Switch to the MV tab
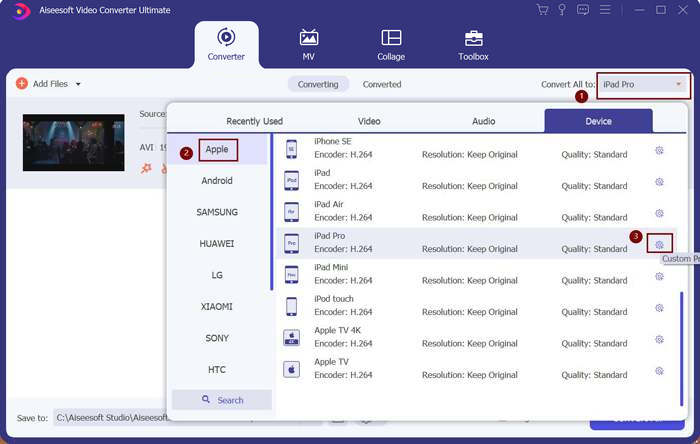 pyautogui.click(x=308, y=45)
